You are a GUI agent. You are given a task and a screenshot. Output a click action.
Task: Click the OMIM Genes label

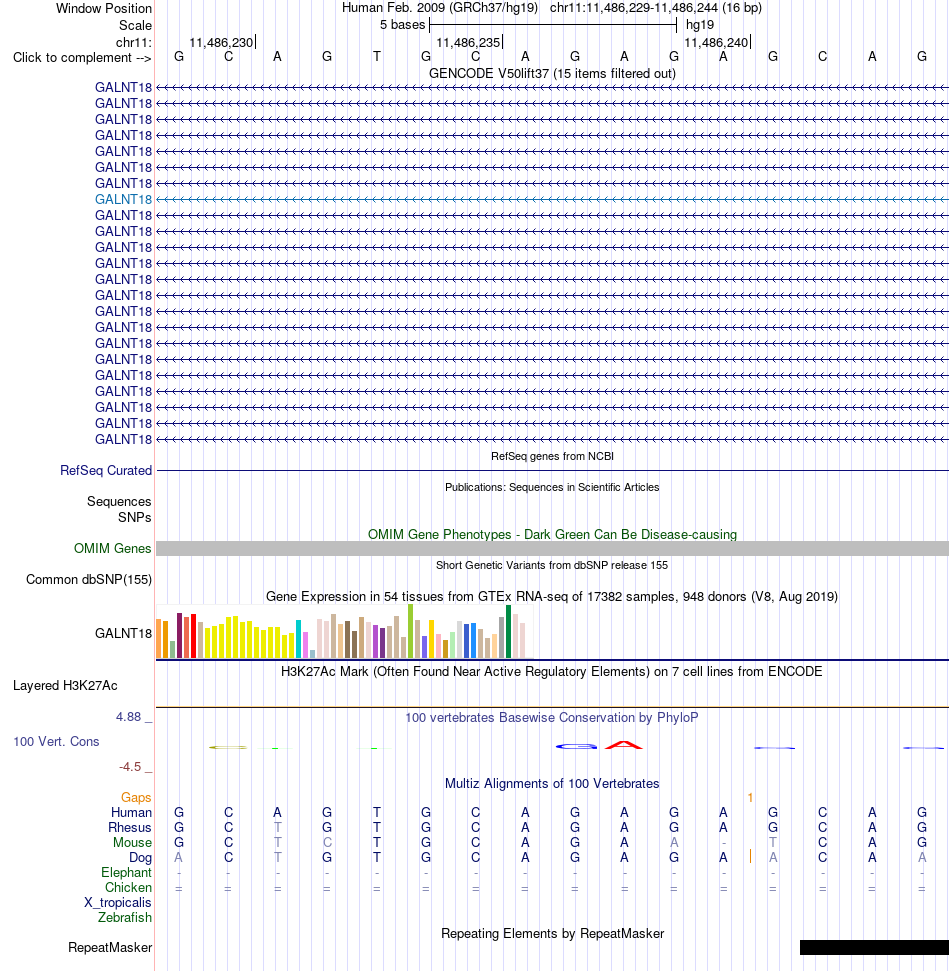[112, 549]
